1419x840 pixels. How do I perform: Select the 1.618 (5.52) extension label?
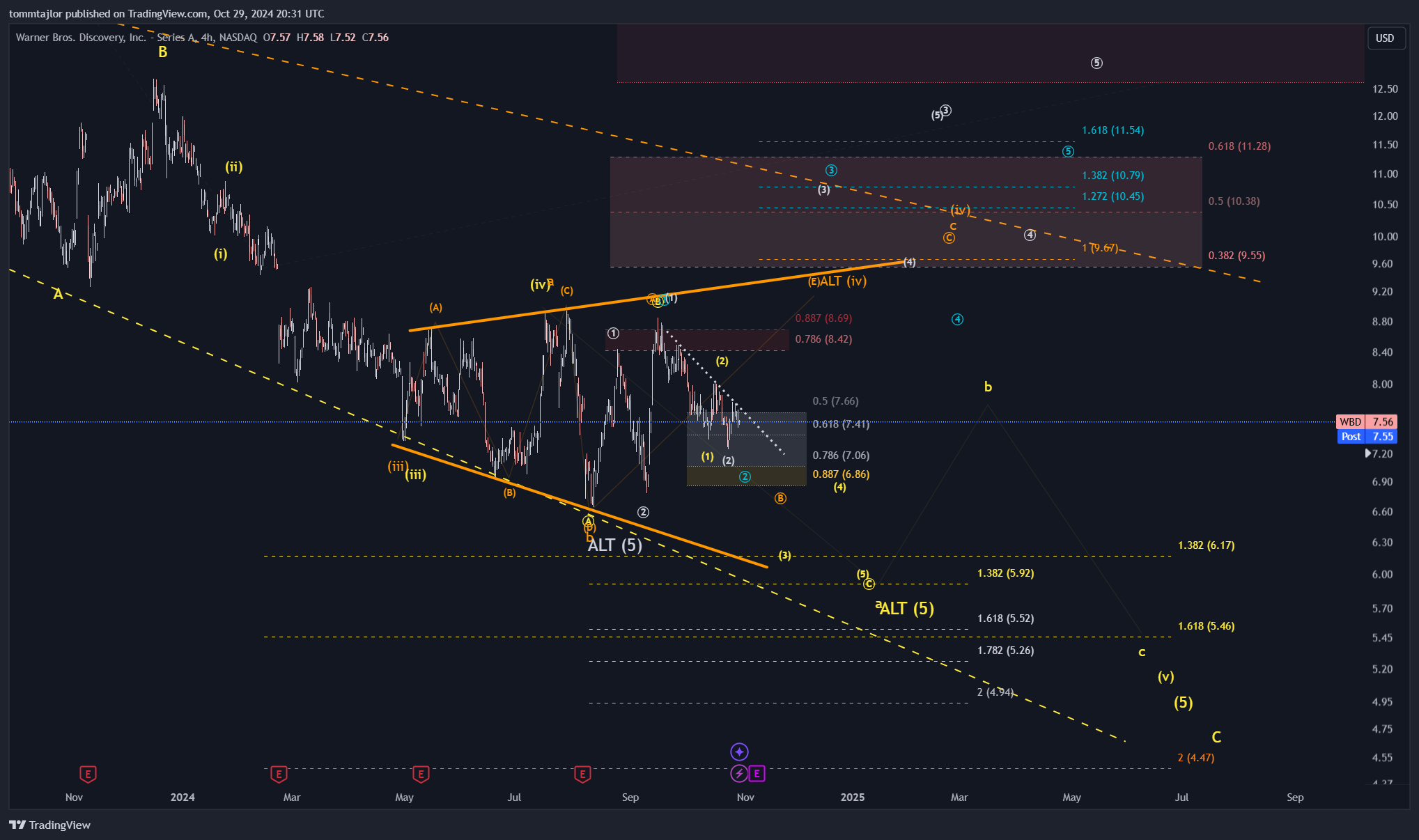1005,619
